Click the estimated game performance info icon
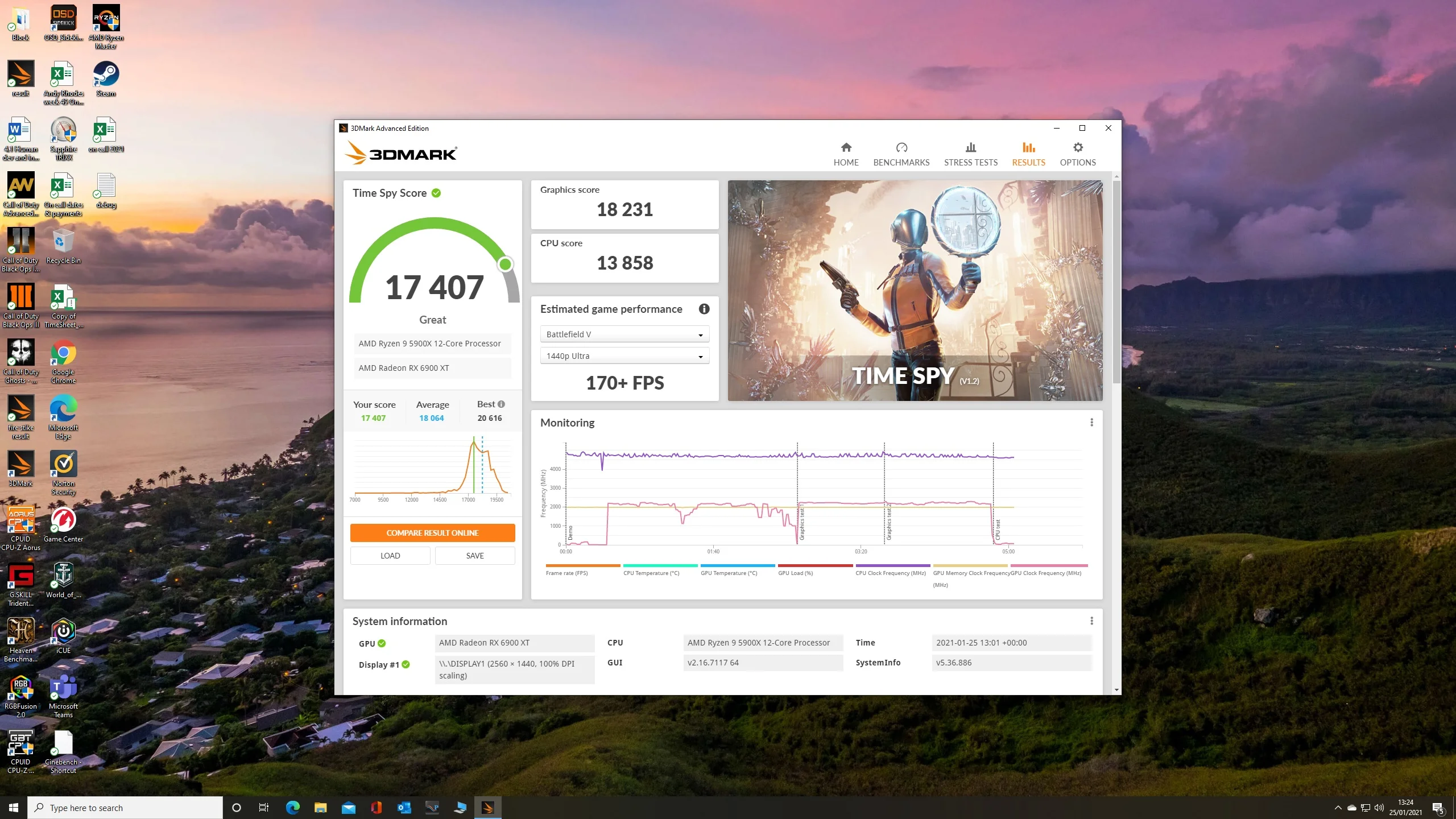This screenshot has height=819, width=1456. [704, 309]
